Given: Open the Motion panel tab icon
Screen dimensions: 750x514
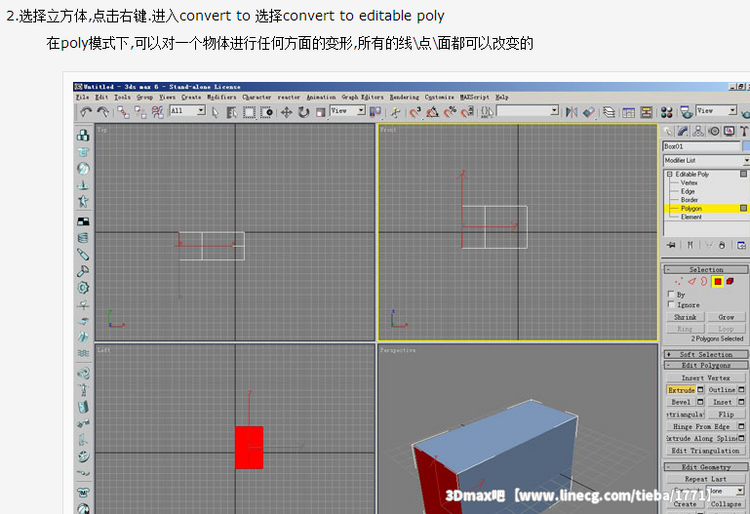Looking at the screenshot, I should [714, 131].
